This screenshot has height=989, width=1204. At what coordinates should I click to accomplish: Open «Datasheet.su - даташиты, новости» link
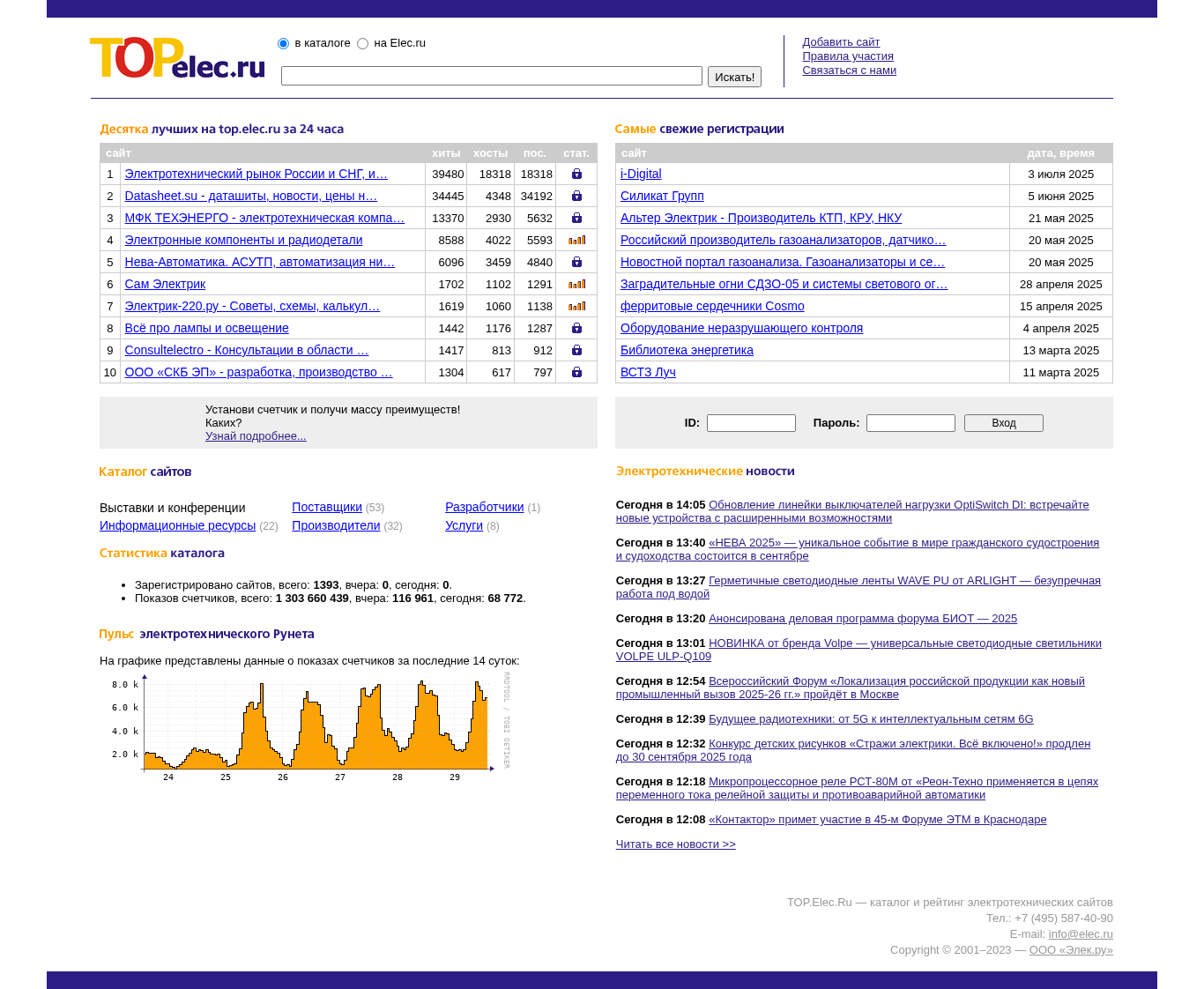click(x=250, y=196)
